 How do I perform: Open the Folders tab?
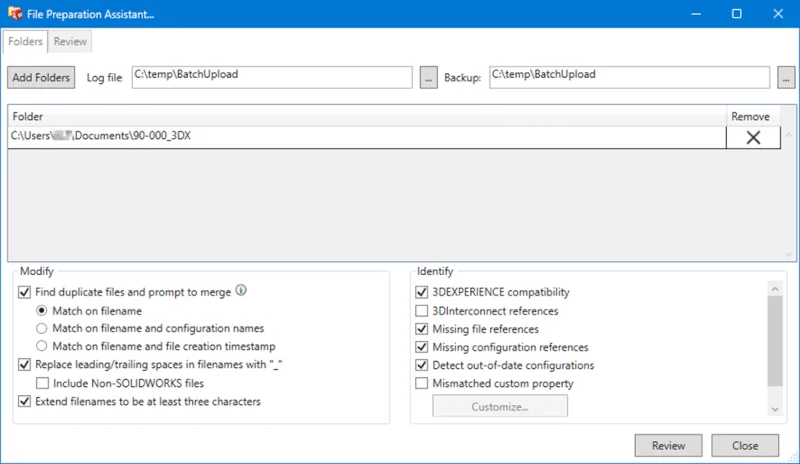(x=25, y=42)
